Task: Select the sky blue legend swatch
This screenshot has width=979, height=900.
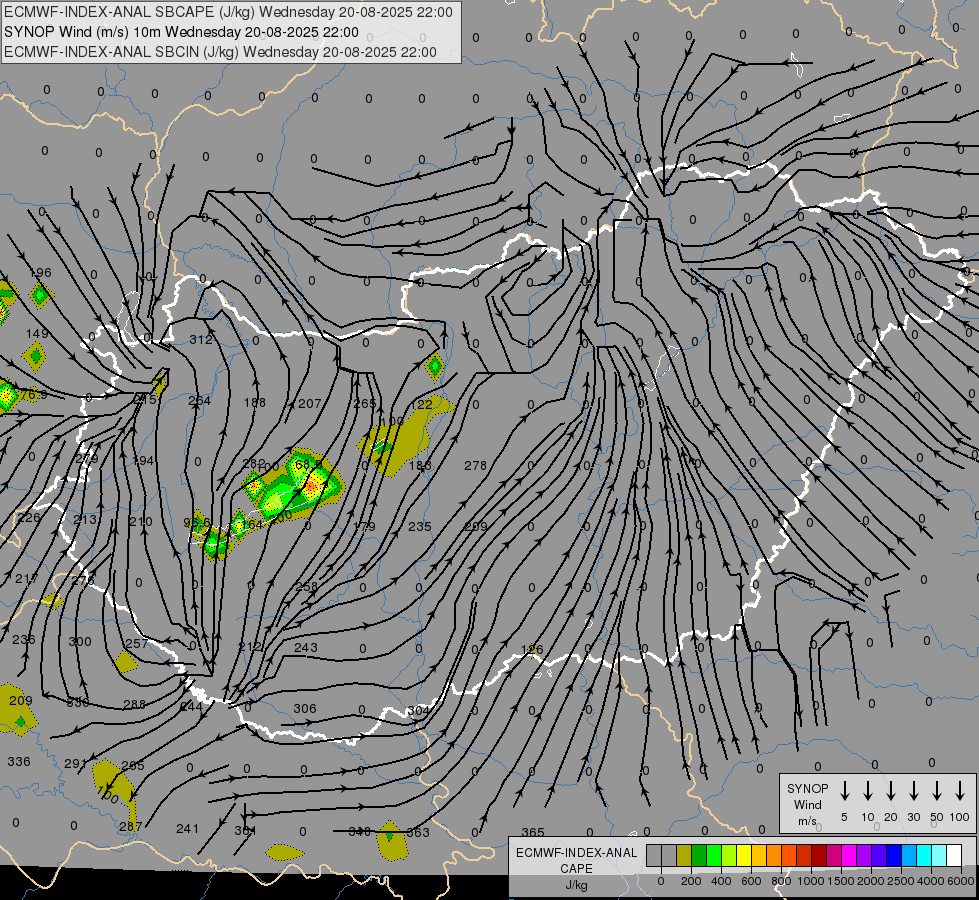Action: (908, 855)
